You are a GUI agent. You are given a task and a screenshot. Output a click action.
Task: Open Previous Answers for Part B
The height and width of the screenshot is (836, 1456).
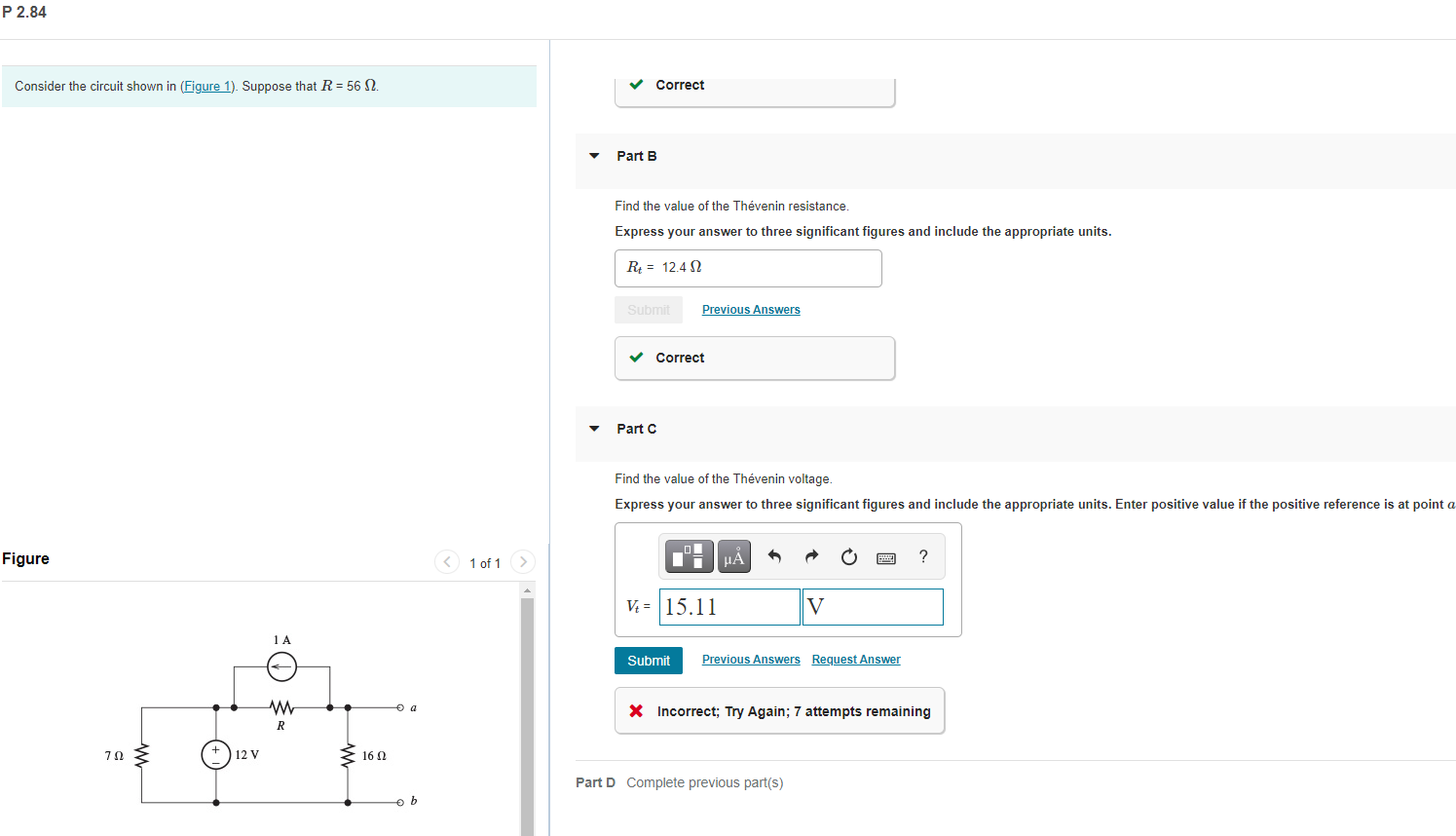tap(751, 310)
